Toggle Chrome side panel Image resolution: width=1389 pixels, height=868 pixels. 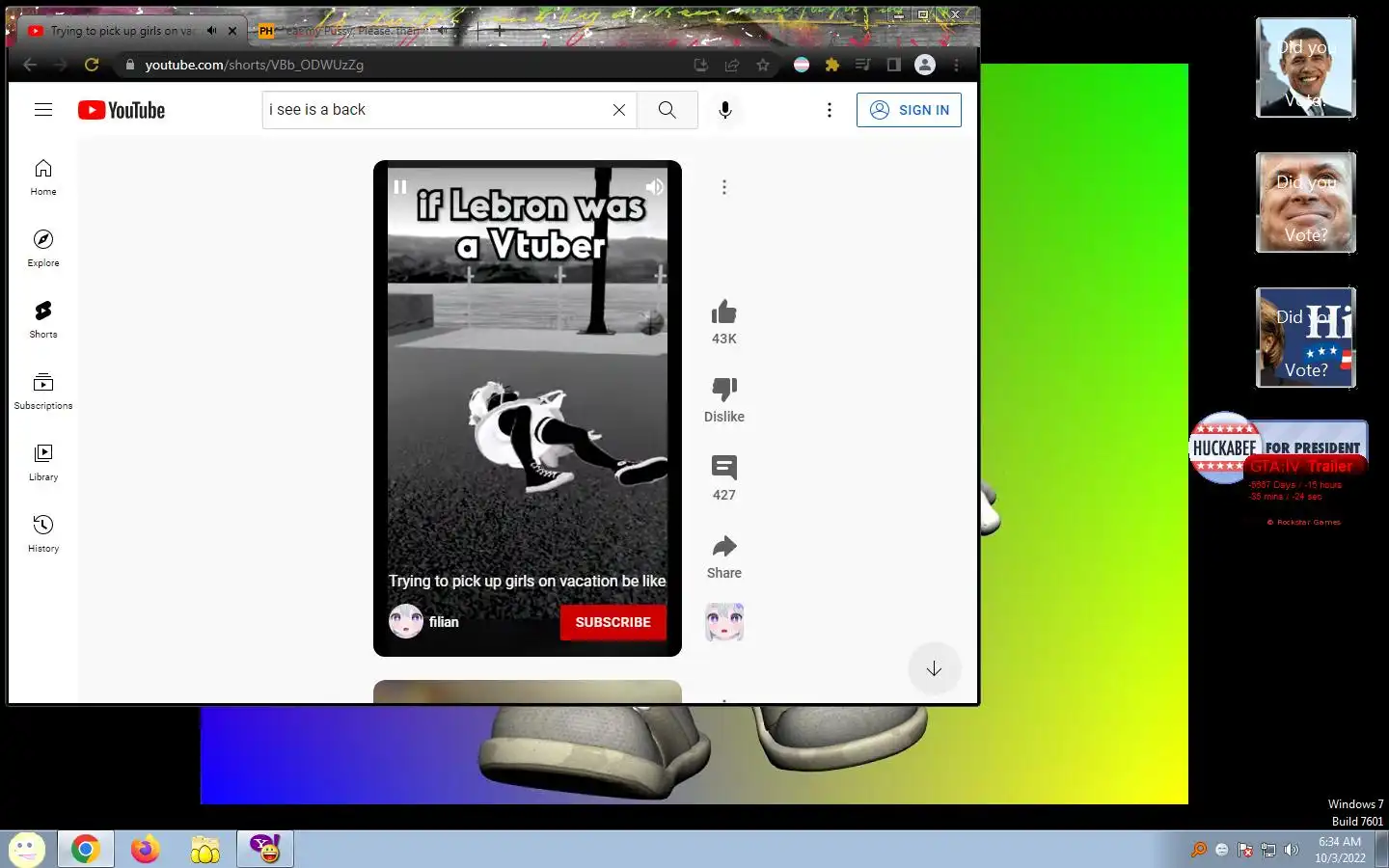point(894,65)
